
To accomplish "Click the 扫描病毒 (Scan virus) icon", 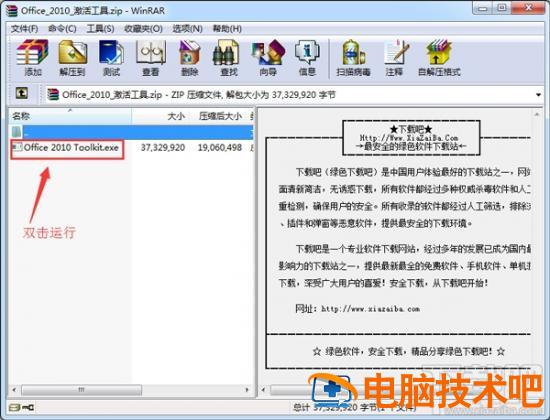I will coord(353,53).
